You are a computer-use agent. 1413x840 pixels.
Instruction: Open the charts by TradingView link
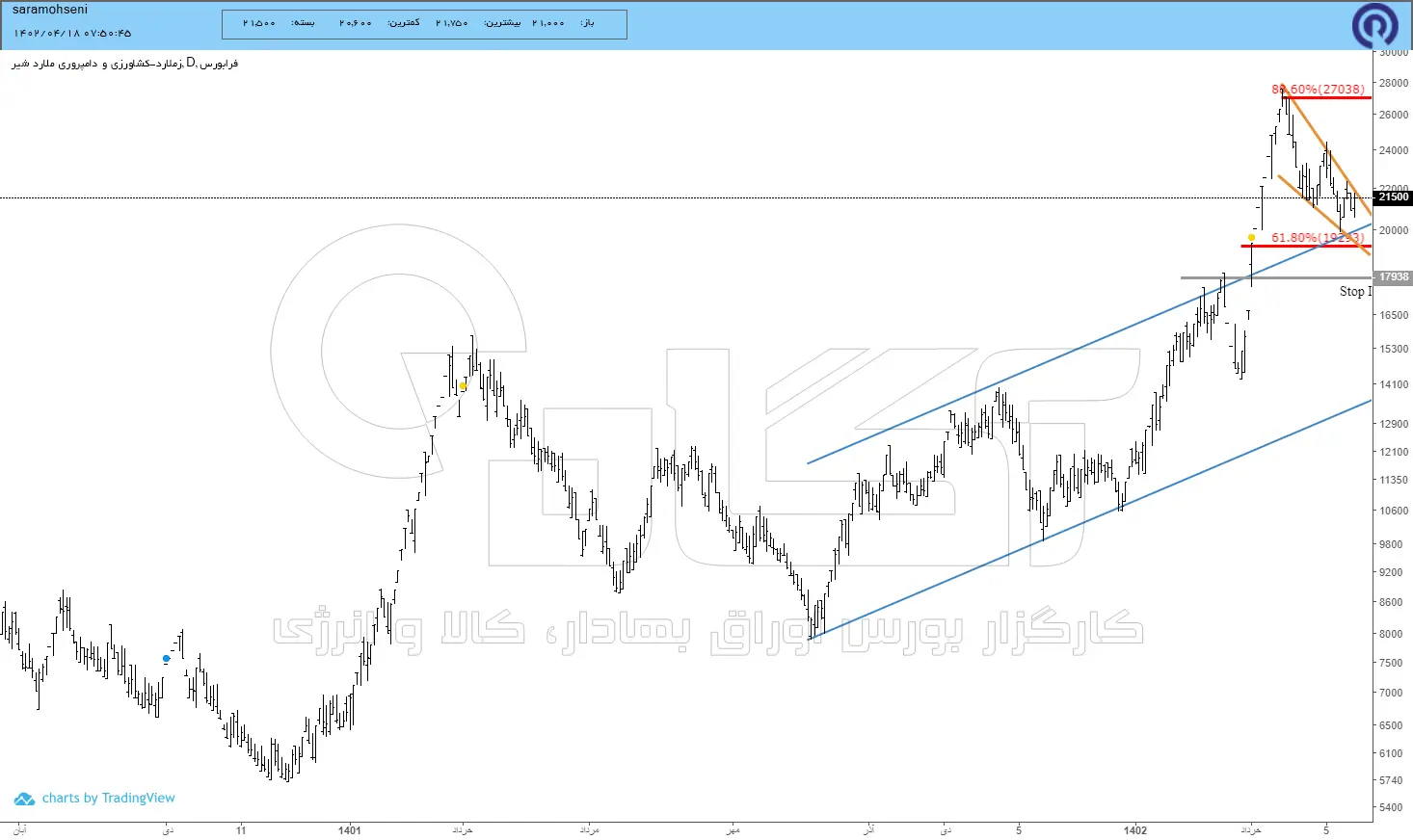(x=108, y=798)
